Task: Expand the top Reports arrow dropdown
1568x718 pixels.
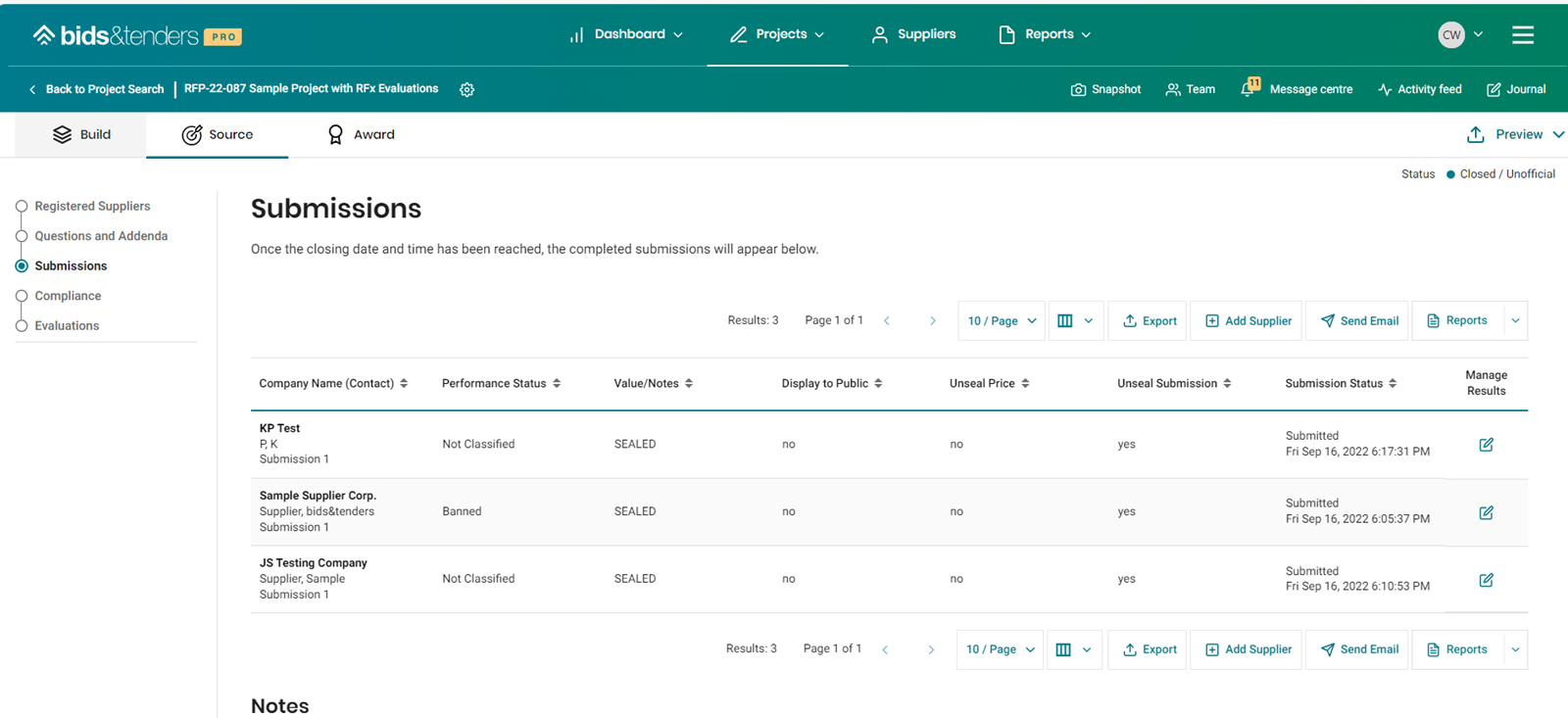Action: click(x=1515, y=320)
